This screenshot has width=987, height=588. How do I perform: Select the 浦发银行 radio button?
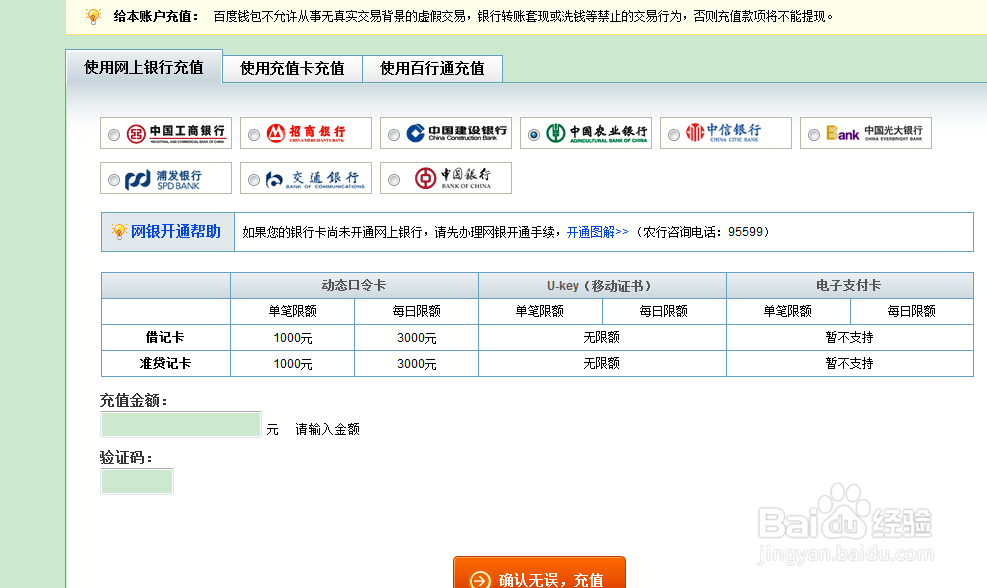114,180
